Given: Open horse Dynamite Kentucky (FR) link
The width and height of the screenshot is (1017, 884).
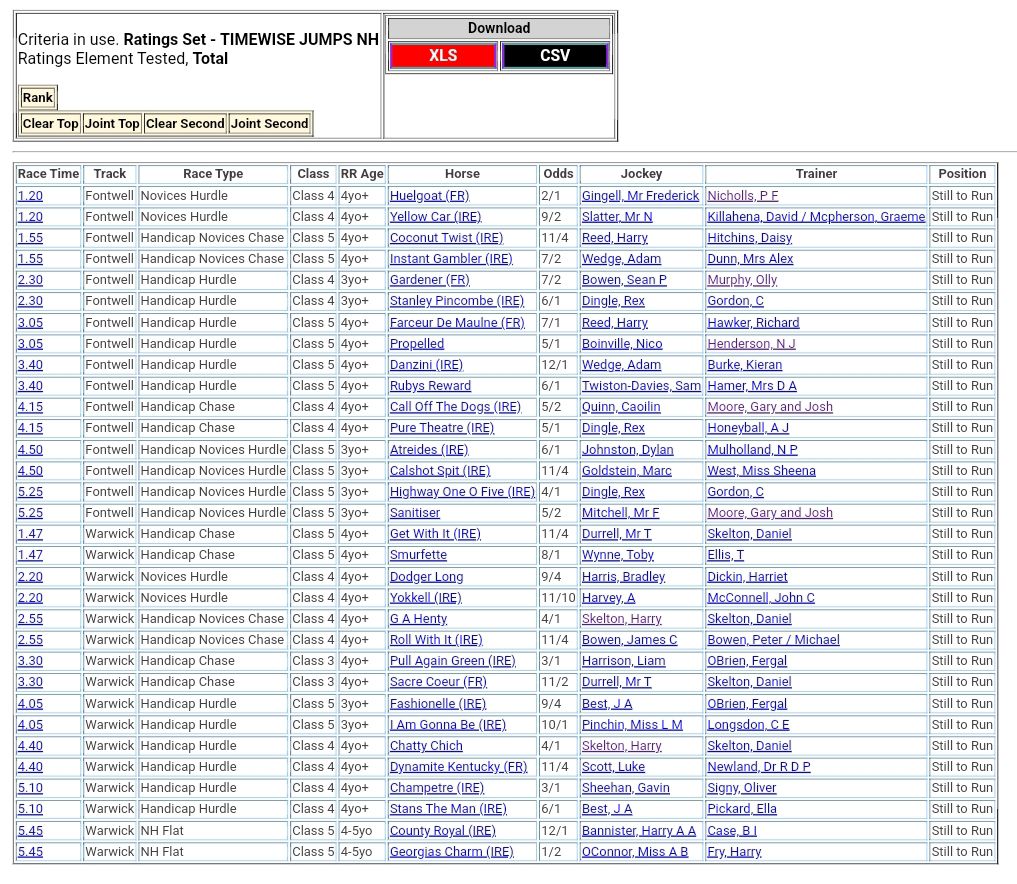Looking at the screenshot, I should point(458,767).
